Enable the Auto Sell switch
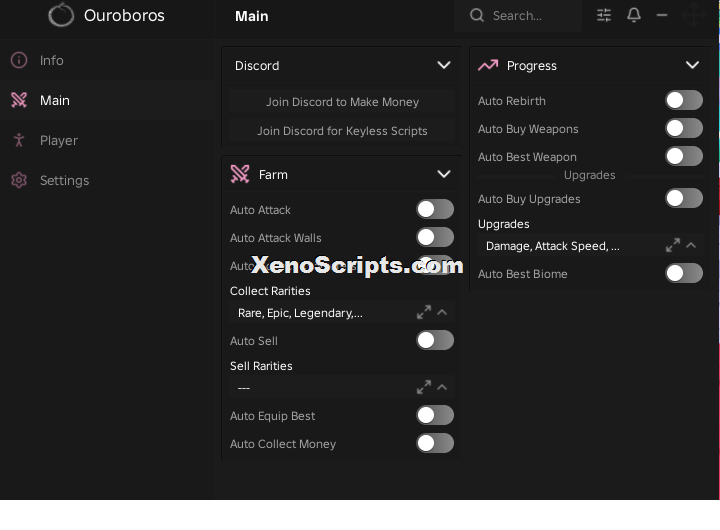720x530 pixels. (x=435, y=340)
